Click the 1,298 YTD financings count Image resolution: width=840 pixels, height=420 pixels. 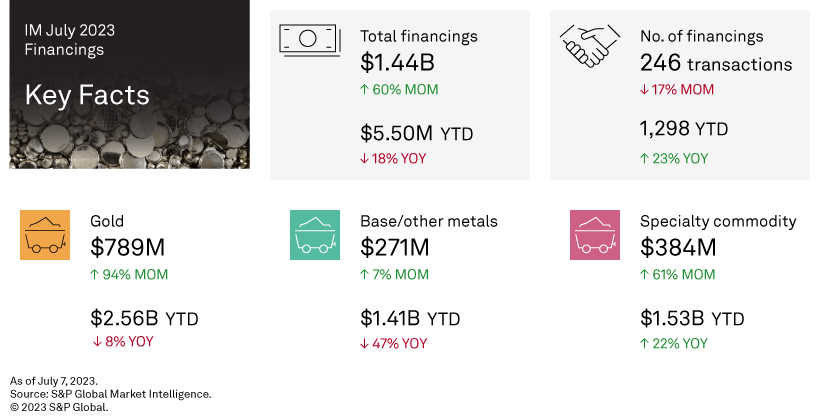point(684,129)
